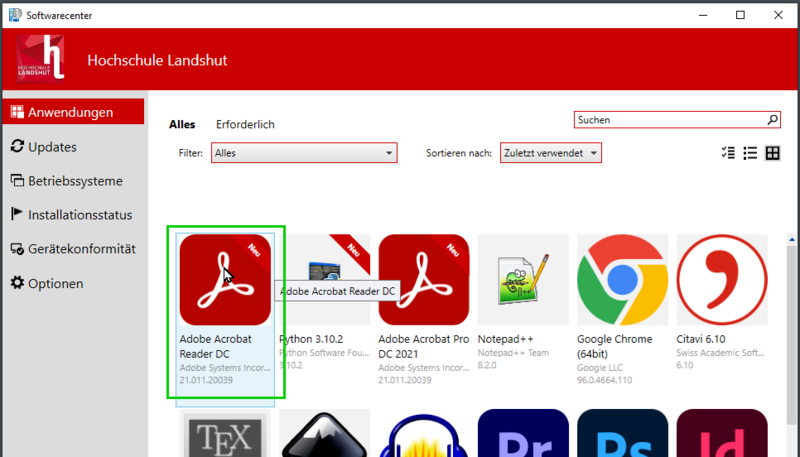Switch to multi-select checklist view
Viewport: 800px width, 457px height.
(727, 153)
